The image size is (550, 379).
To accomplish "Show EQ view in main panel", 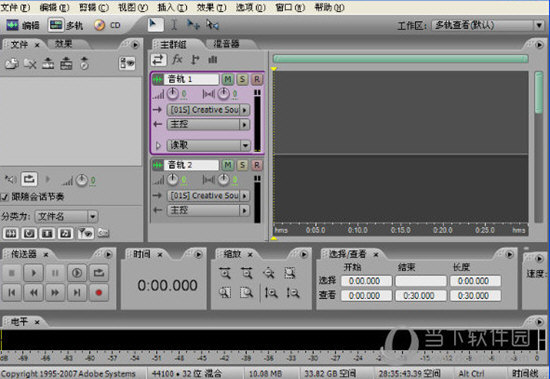I will pyautogui.click(x=213, y=60).
